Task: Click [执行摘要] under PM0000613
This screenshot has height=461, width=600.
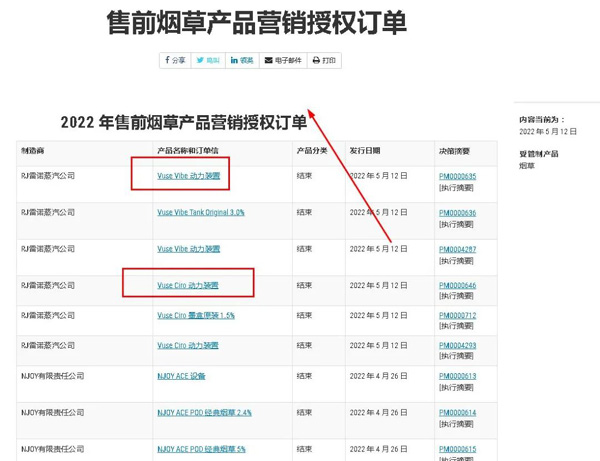Action: pyautogui.click(x=456, y=387)
